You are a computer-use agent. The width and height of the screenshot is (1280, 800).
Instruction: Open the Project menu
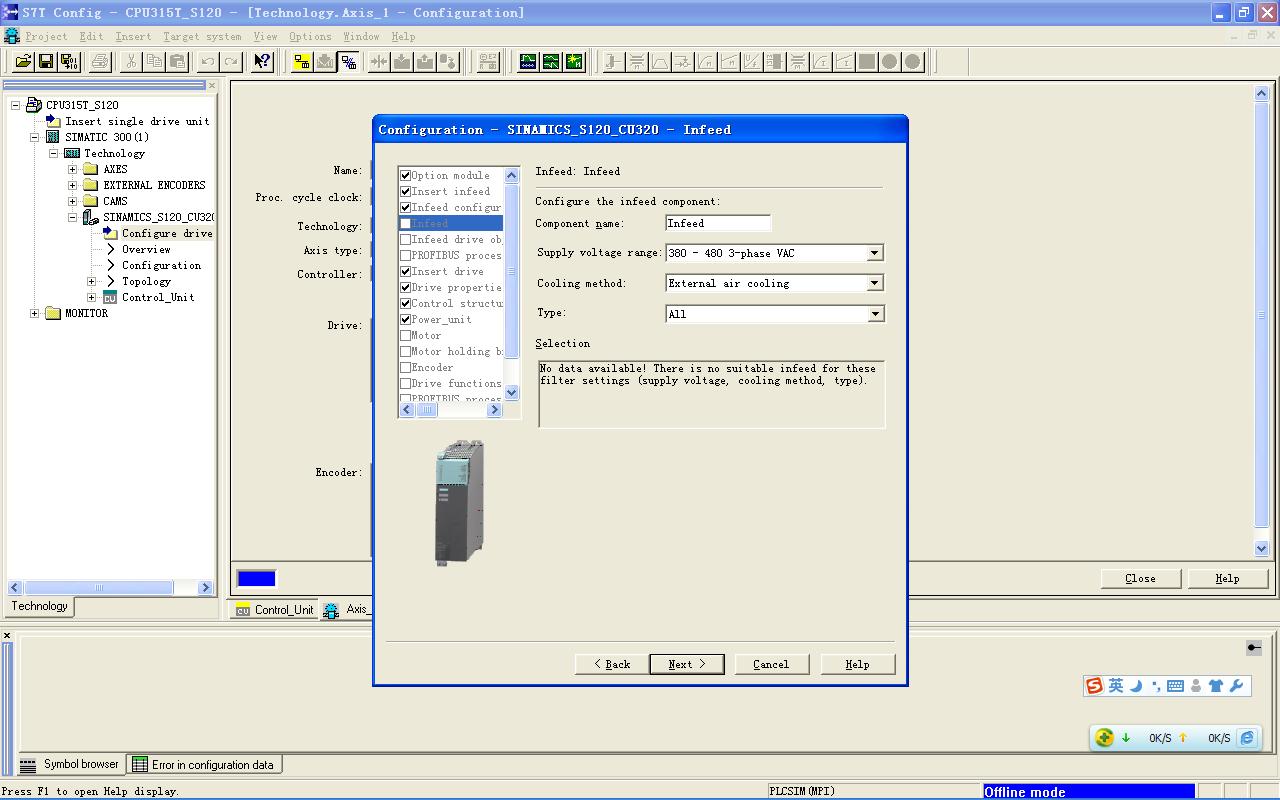click(46, 36)
